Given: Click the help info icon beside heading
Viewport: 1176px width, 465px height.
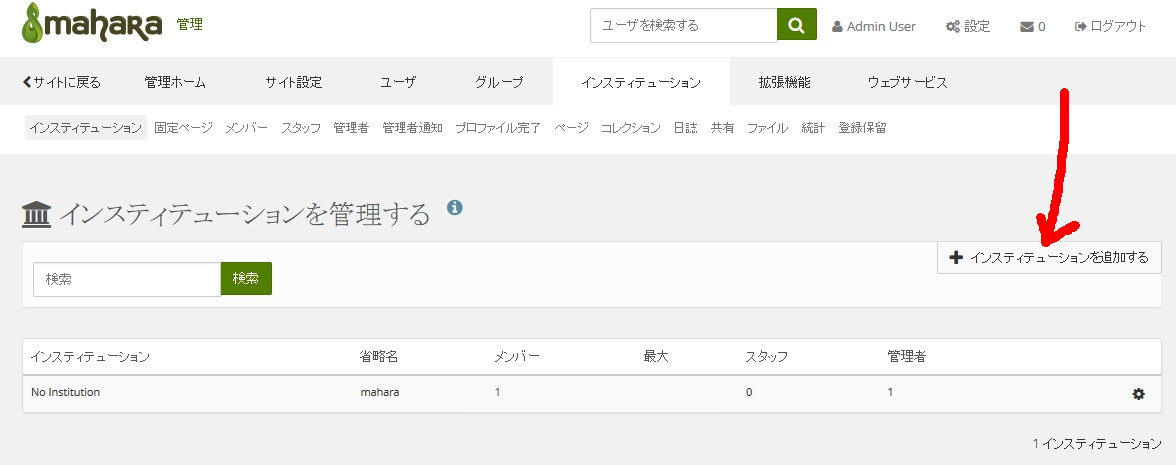Looking at the screenshot, I should [x=454, y=208].
